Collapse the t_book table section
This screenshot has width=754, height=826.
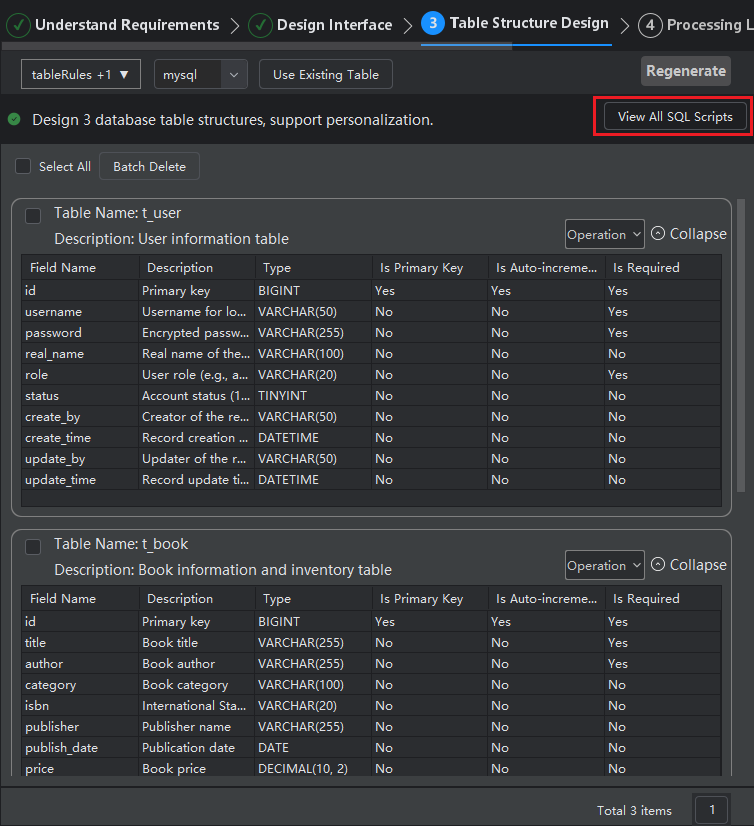pos(688,565)
